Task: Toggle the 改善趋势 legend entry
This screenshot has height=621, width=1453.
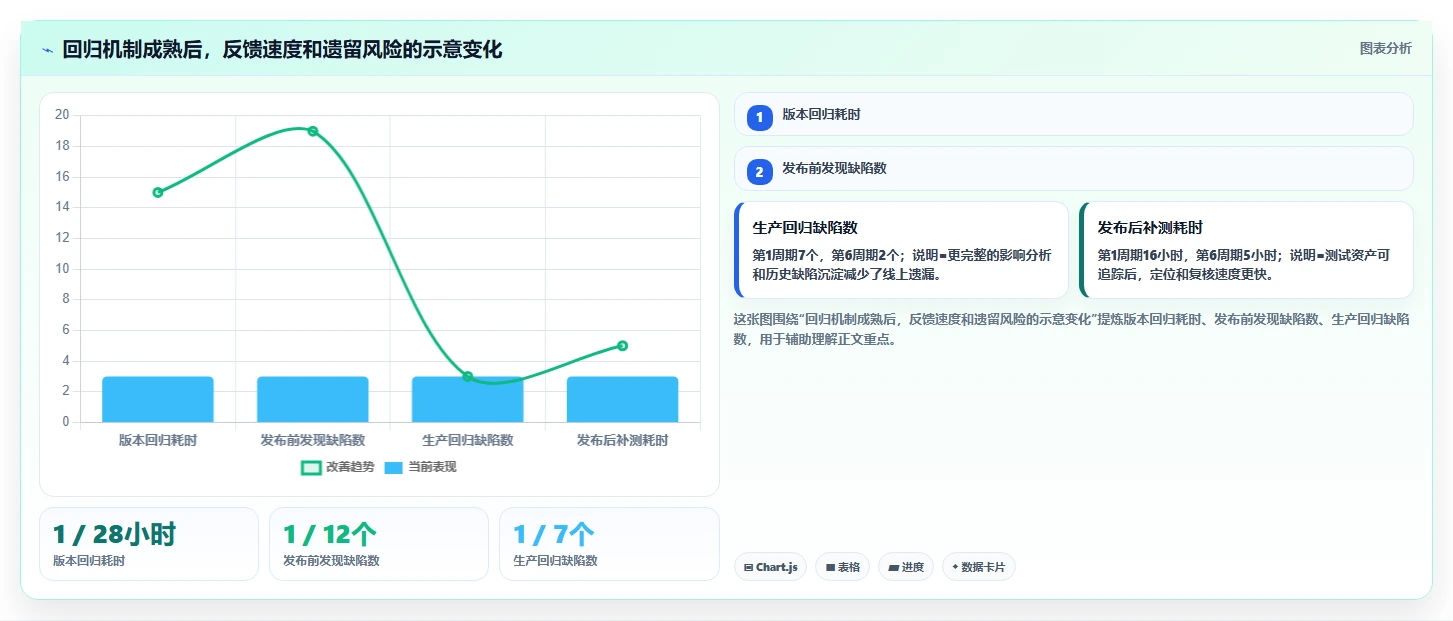Action: click(338, 467)
